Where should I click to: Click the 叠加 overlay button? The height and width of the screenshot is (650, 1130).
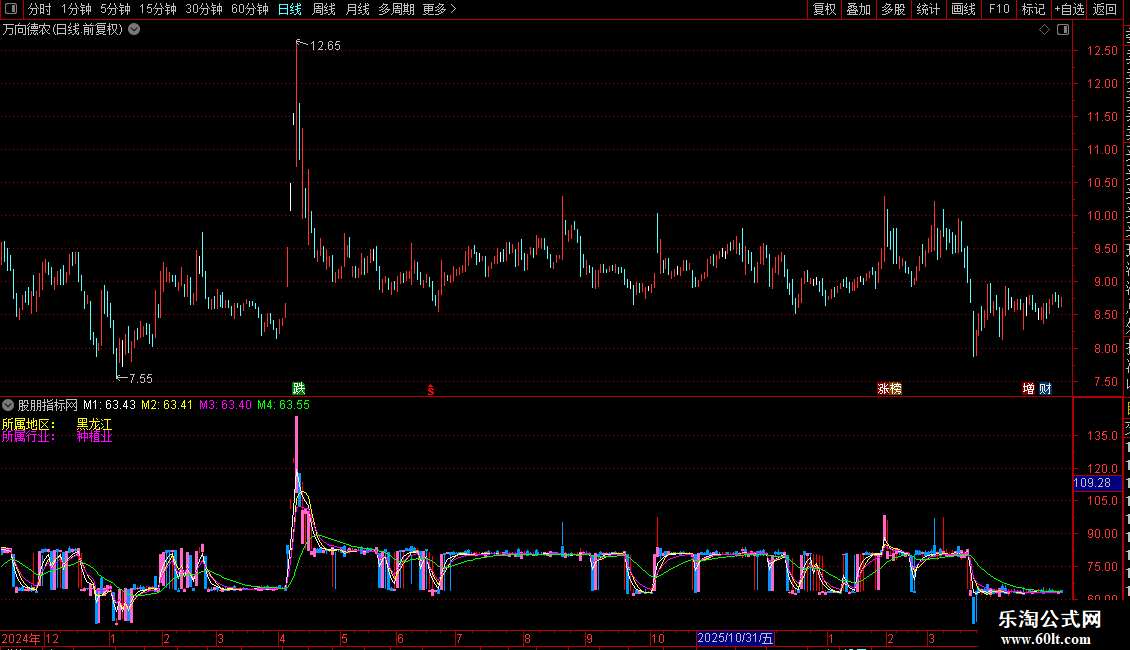pos(859,9)
